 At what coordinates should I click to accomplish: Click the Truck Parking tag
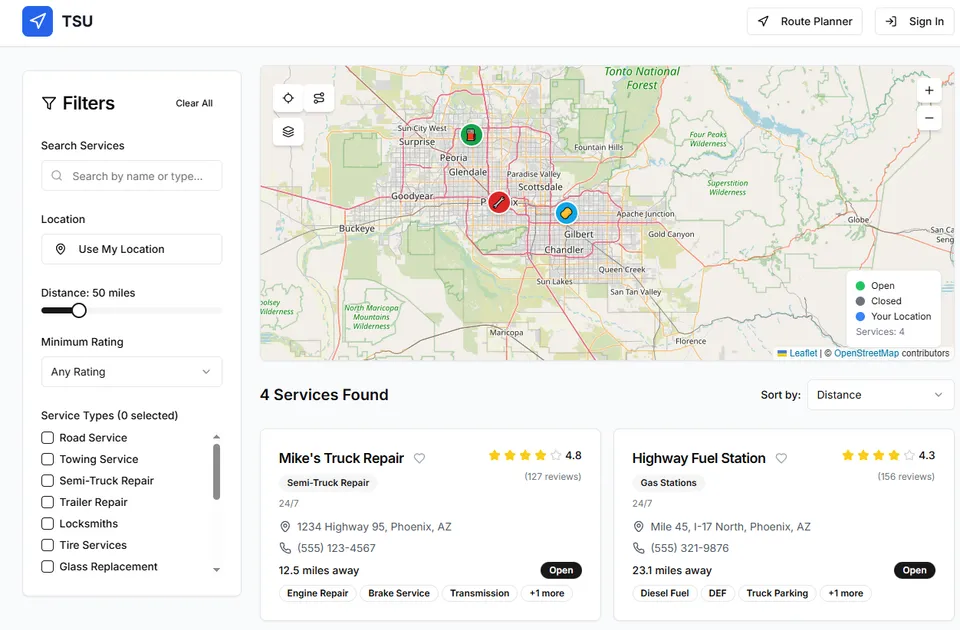click(x=777, y=593)
